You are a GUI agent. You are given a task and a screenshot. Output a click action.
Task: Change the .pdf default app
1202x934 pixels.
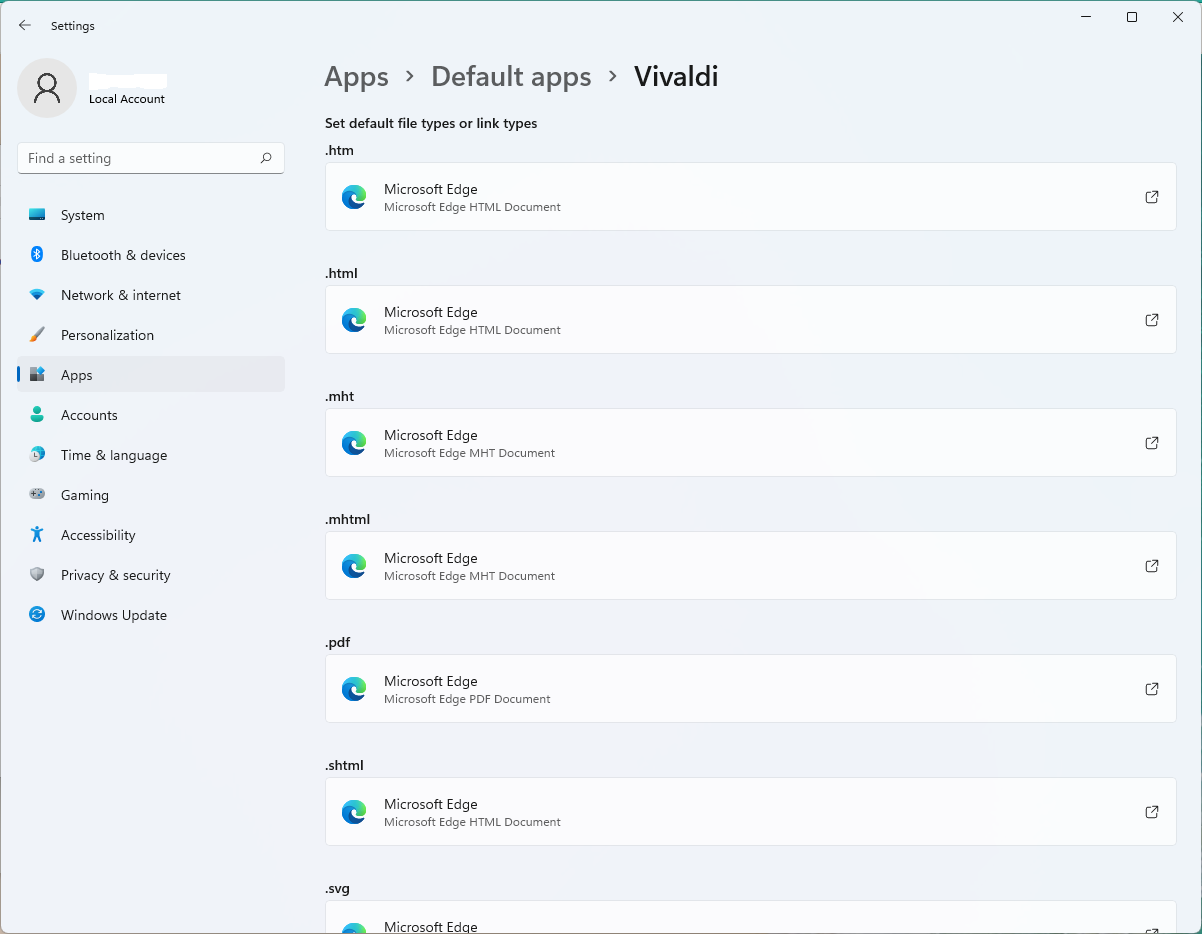tap(751, 689)
